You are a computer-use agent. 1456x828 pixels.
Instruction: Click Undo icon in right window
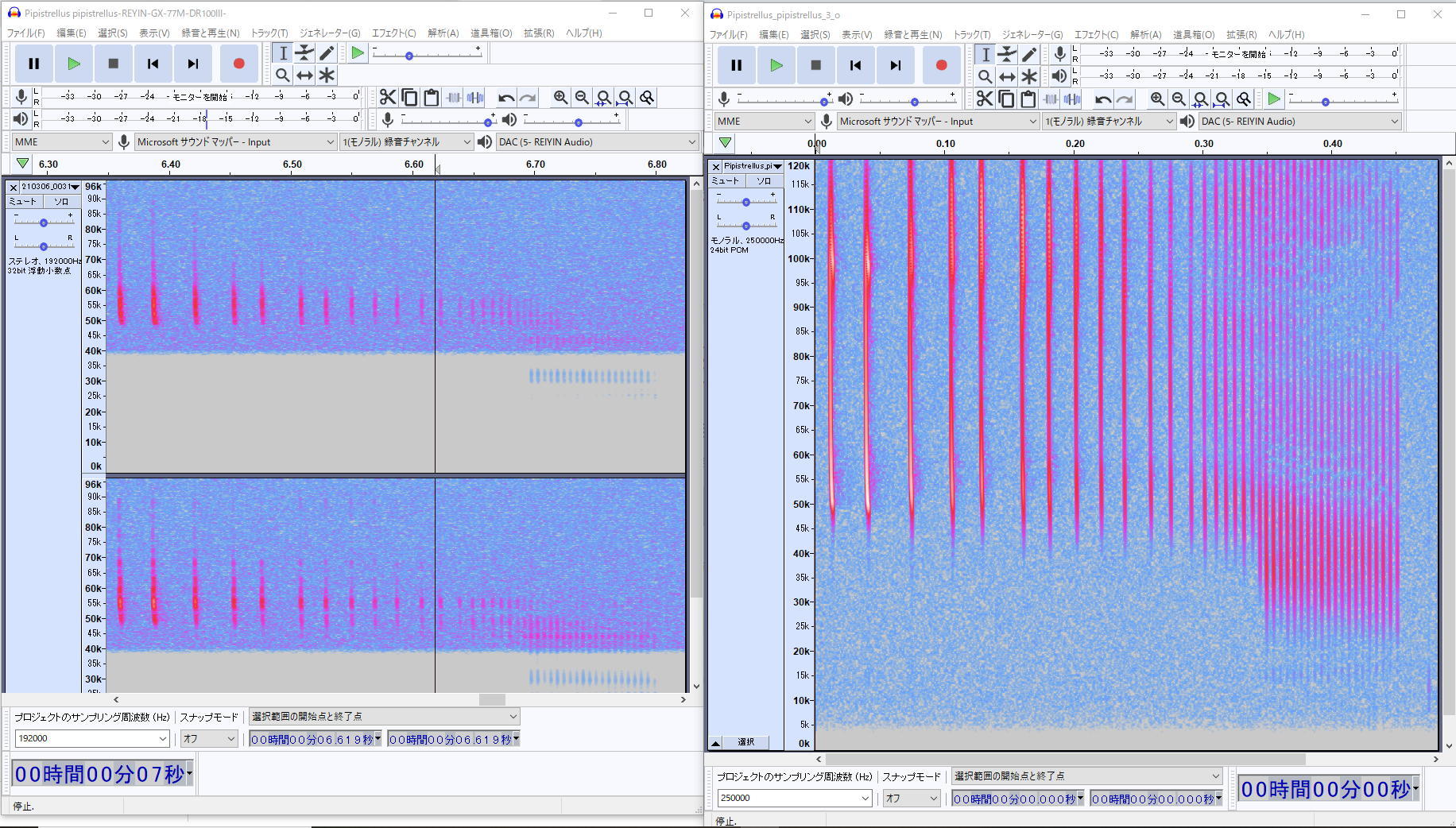point(1102,99)
